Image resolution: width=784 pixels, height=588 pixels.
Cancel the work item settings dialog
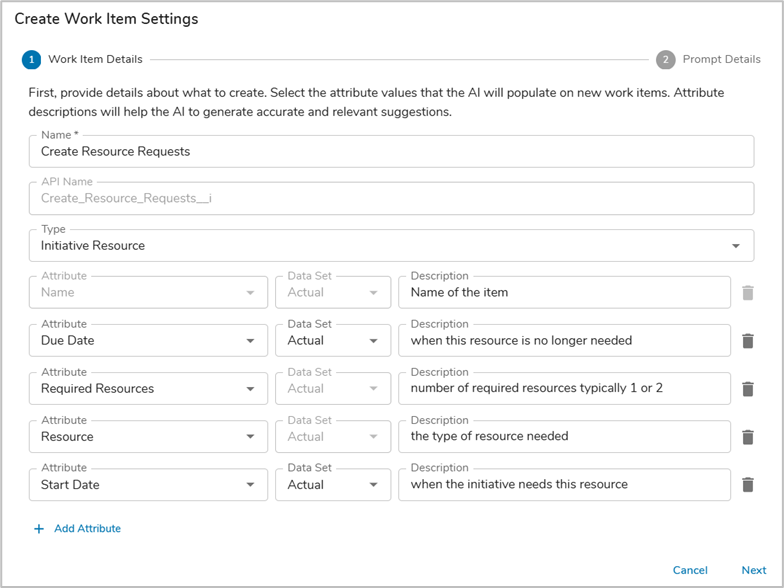click(x=690, y=570)
